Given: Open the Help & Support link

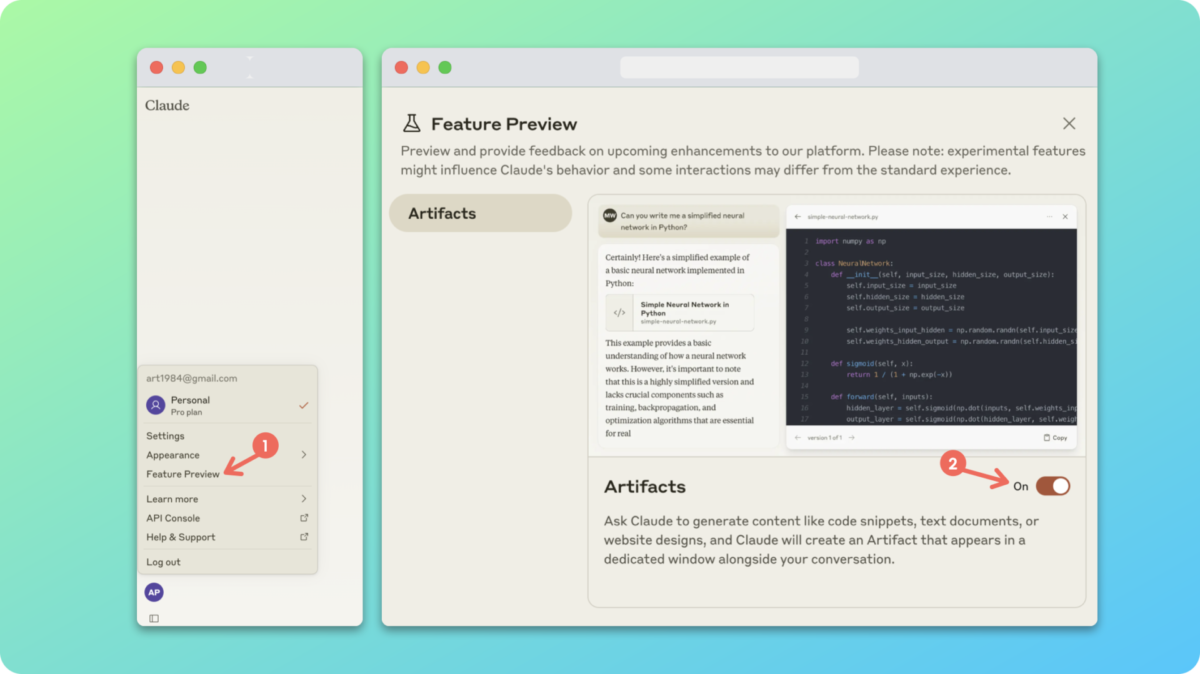Looking at the screenshot, I should coord(181,537).
